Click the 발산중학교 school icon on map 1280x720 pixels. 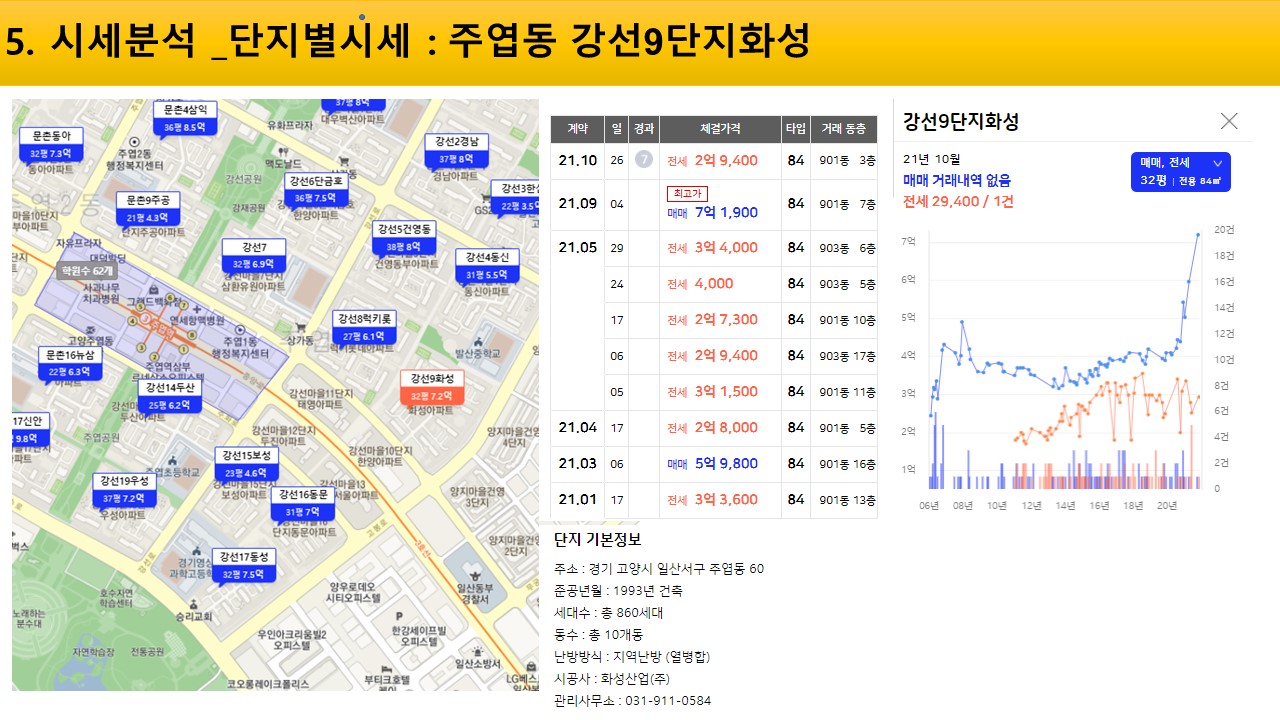click(476, 340)
